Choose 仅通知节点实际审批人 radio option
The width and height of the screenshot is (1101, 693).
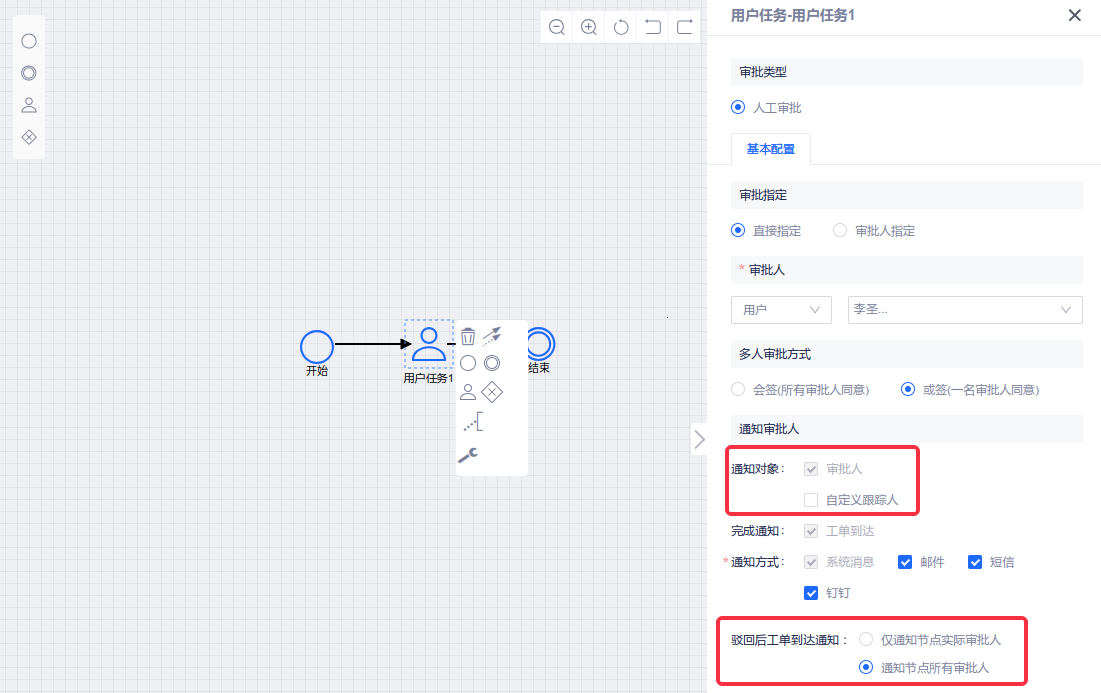pyautogui.click(x=866, y=639)
